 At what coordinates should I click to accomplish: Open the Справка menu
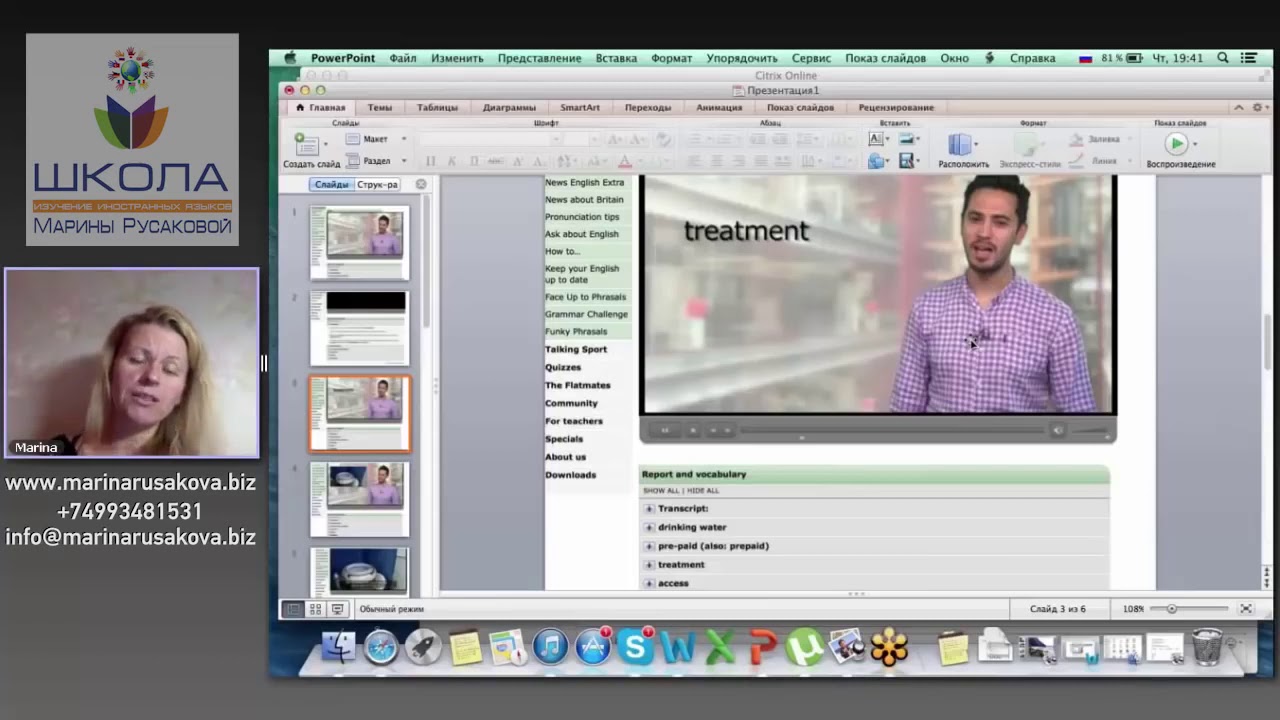tap(1032, 58)
